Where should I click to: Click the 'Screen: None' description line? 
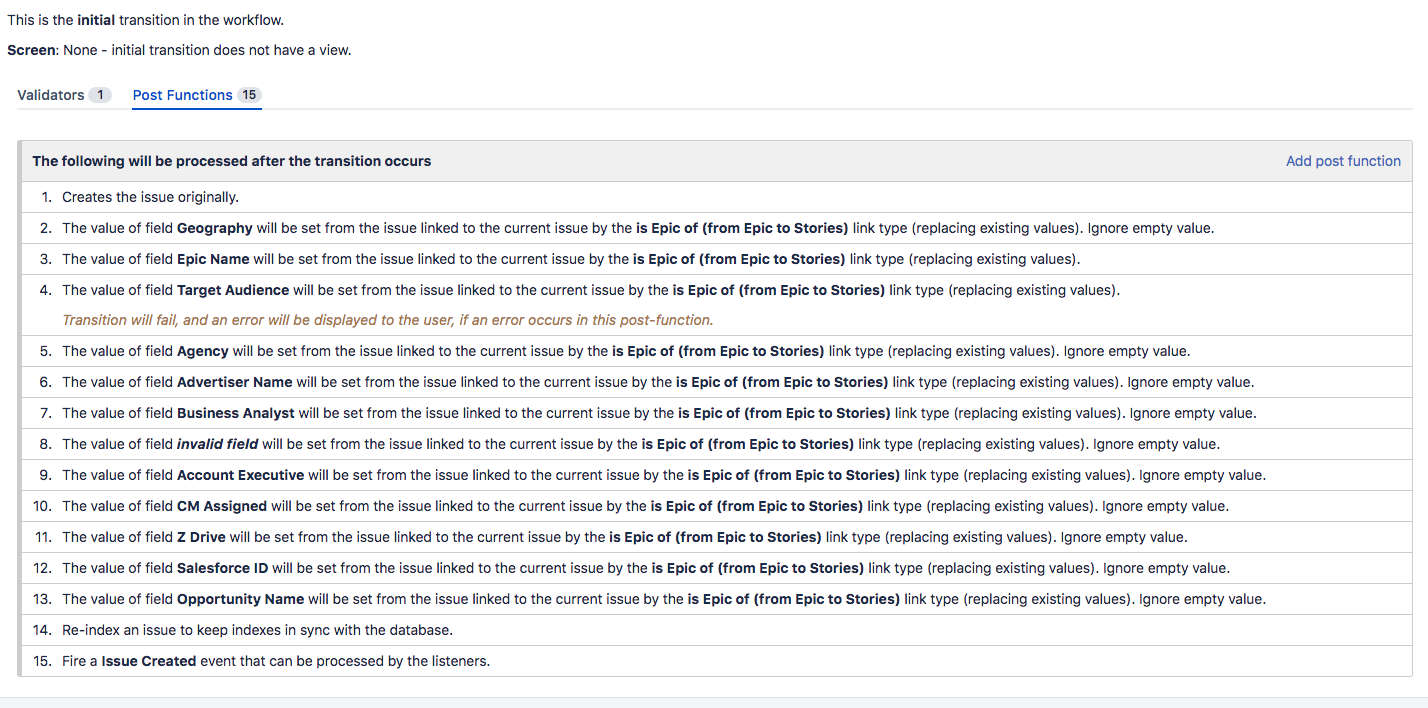pos(179,50)
